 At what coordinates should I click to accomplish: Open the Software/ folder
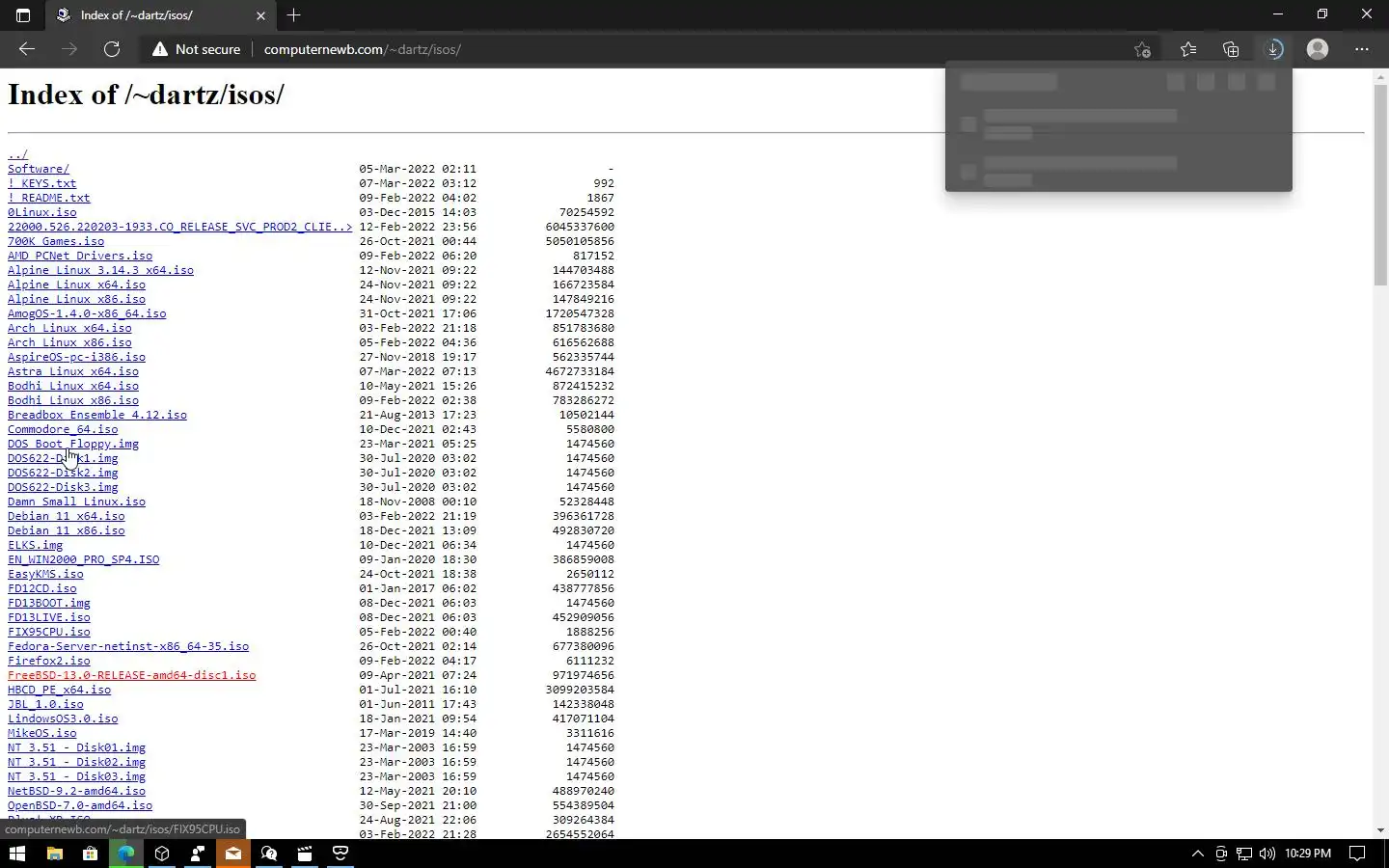[x=39, y=169]
